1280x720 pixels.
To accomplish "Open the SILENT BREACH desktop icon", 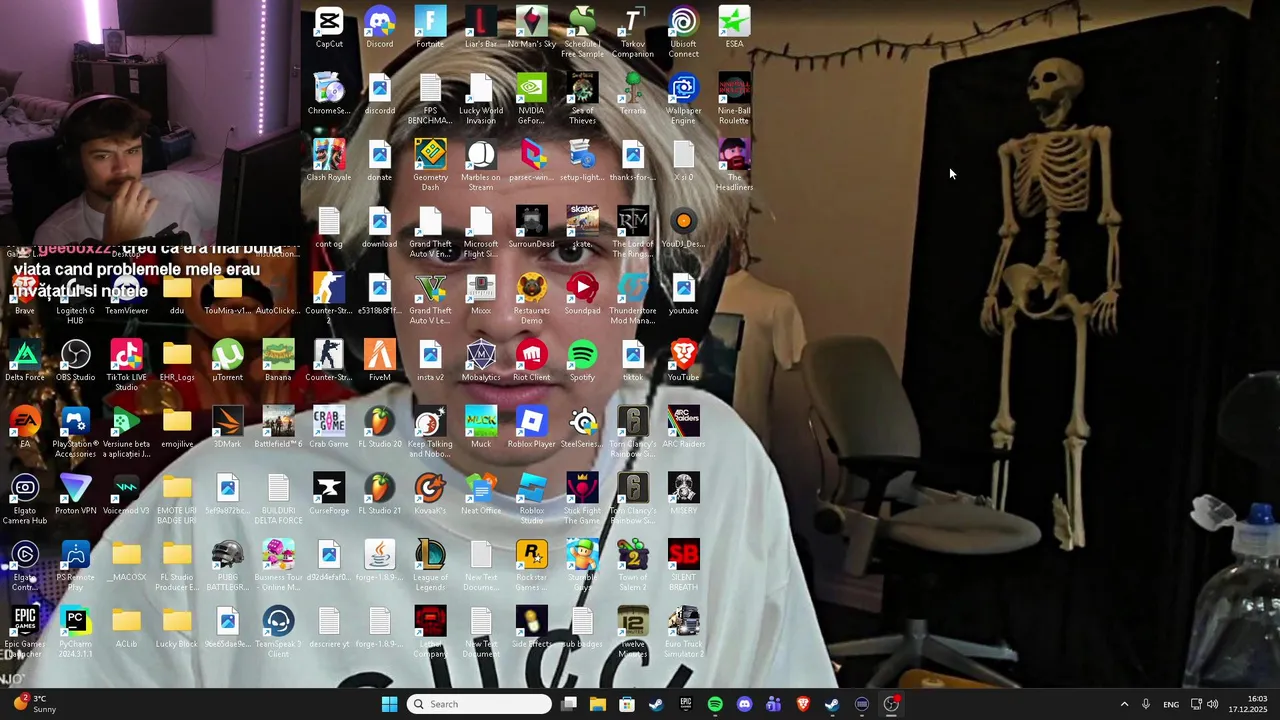I will (684, 566).
